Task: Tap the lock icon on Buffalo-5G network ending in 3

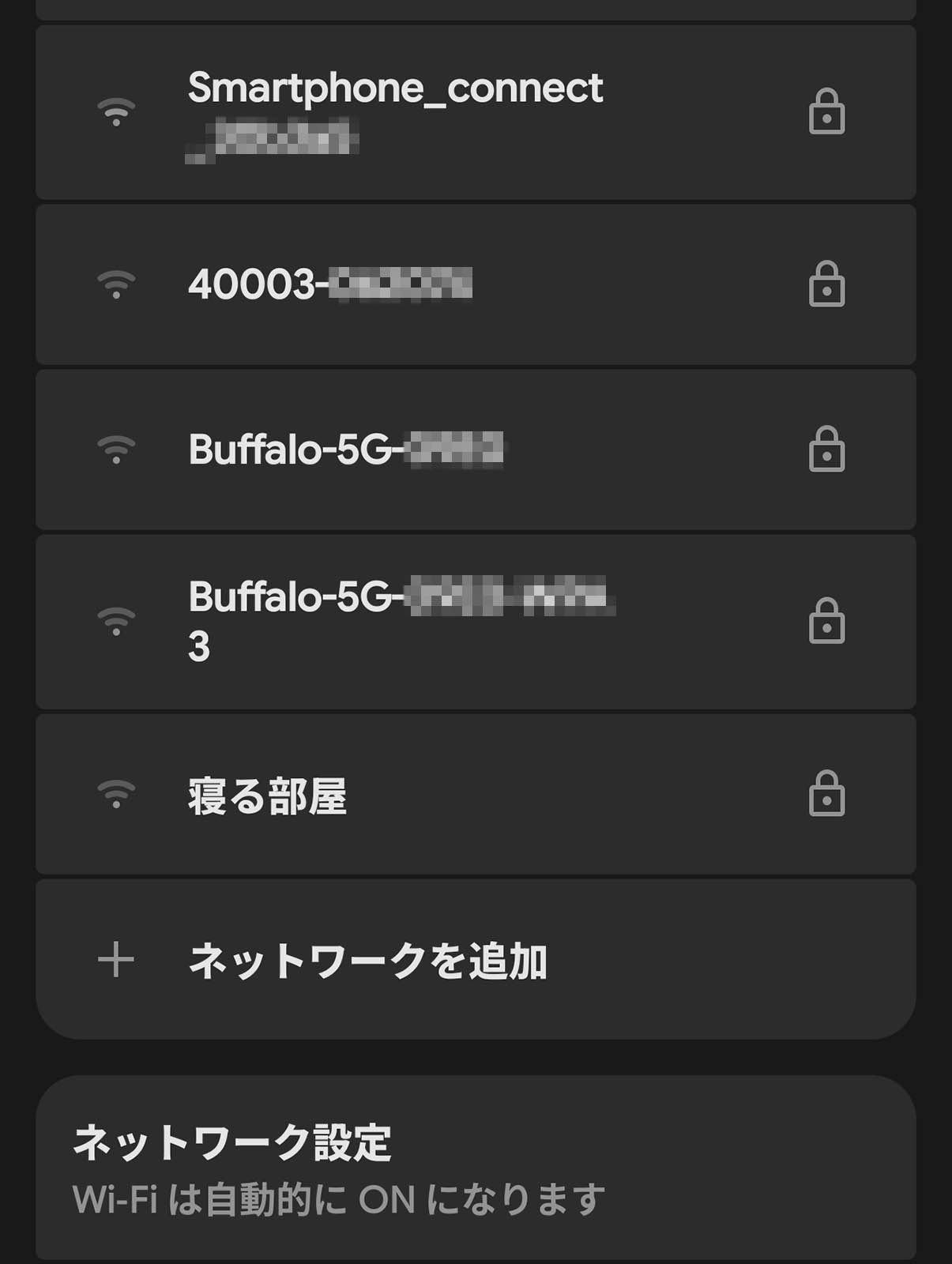Action: (826, 621)
